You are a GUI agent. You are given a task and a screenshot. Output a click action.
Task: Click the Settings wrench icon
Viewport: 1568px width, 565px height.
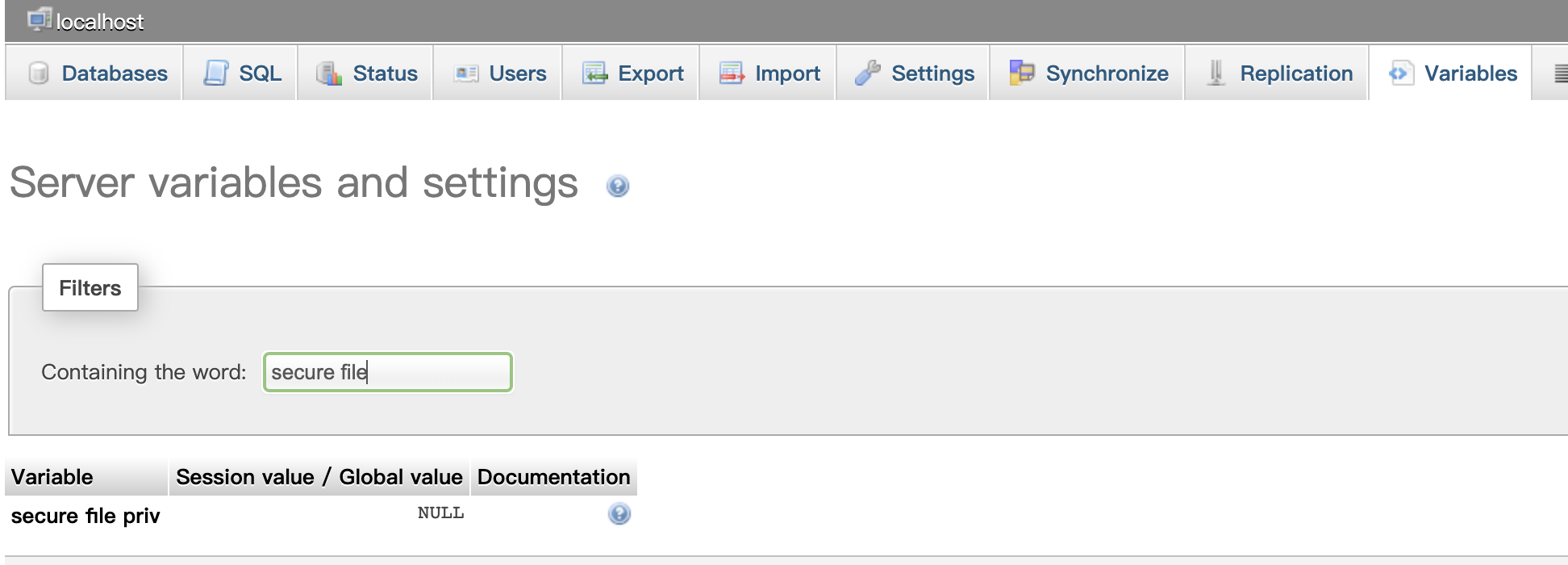[x=868, y=73]
